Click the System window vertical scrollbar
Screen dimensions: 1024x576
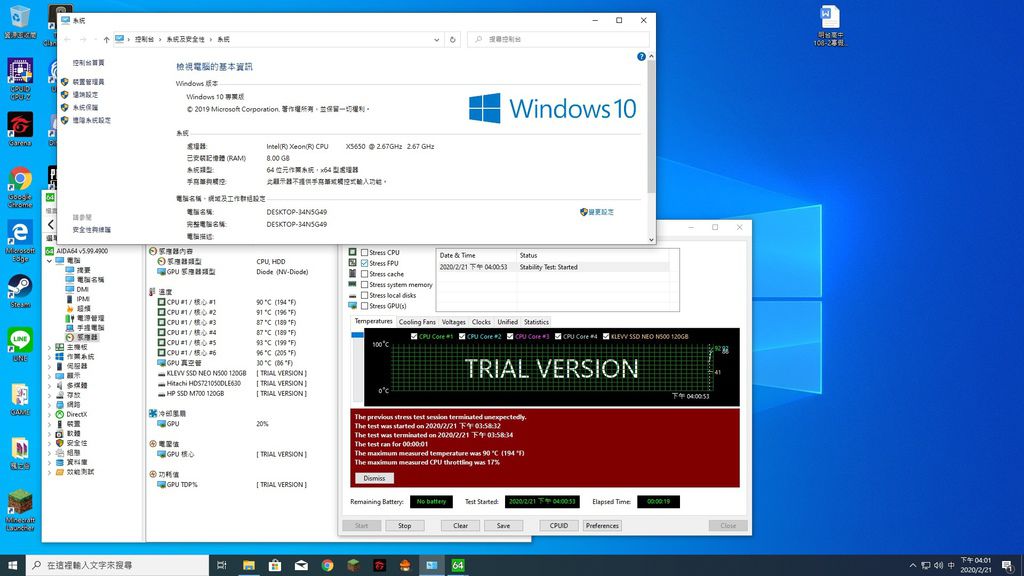tap(651, 128)
